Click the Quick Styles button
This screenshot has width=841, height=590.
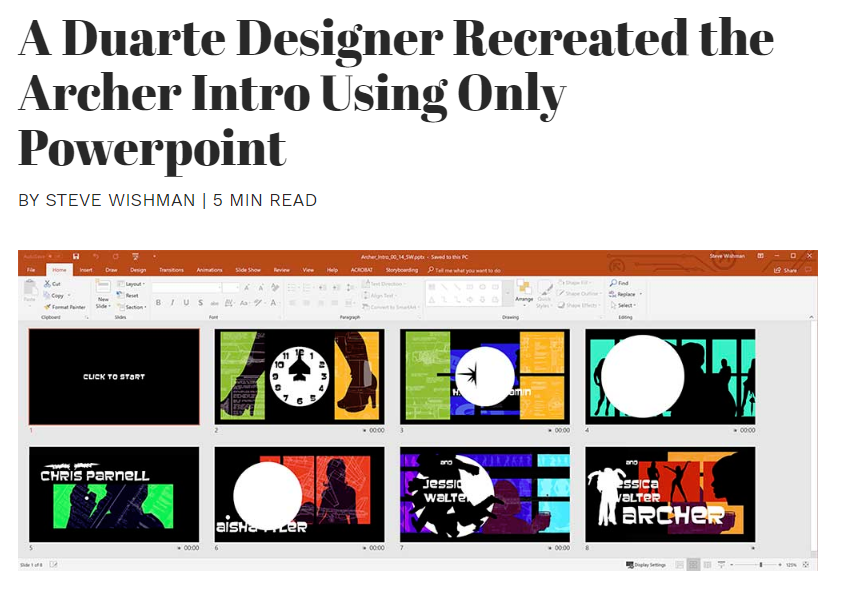point(544,294)
